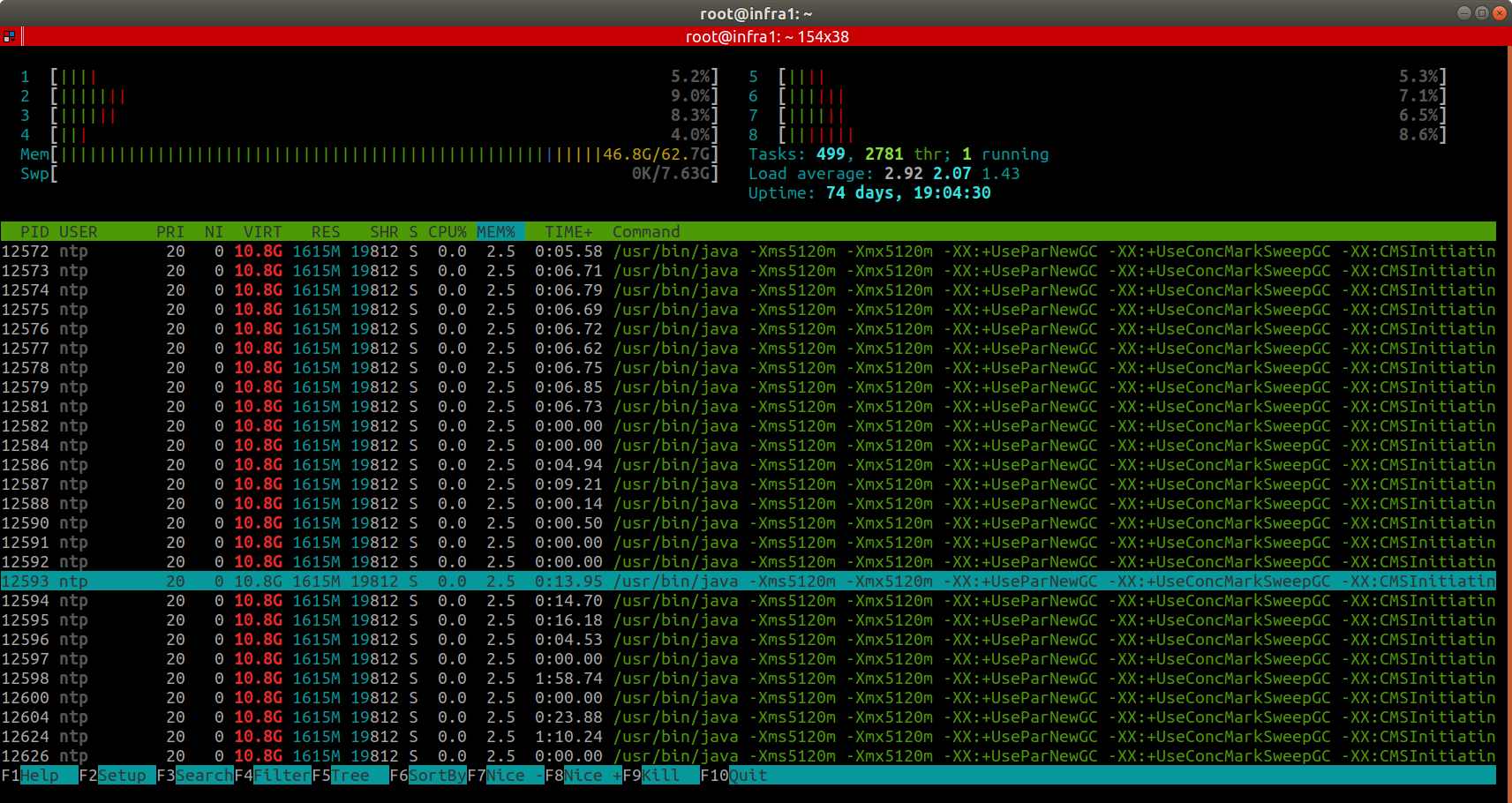
Task: Select process row with PID 12626
Action: tap(748, 756)
